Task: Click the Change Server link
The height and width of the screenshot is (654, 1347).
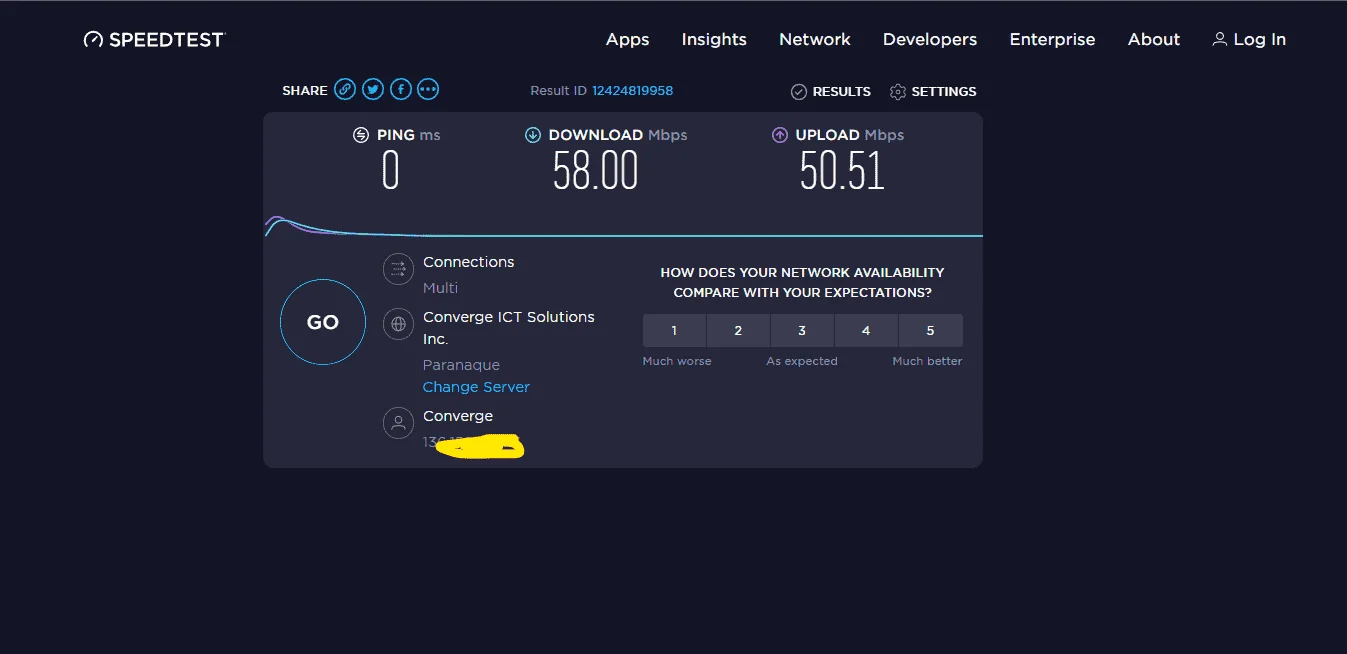Action: coord(476,387)
